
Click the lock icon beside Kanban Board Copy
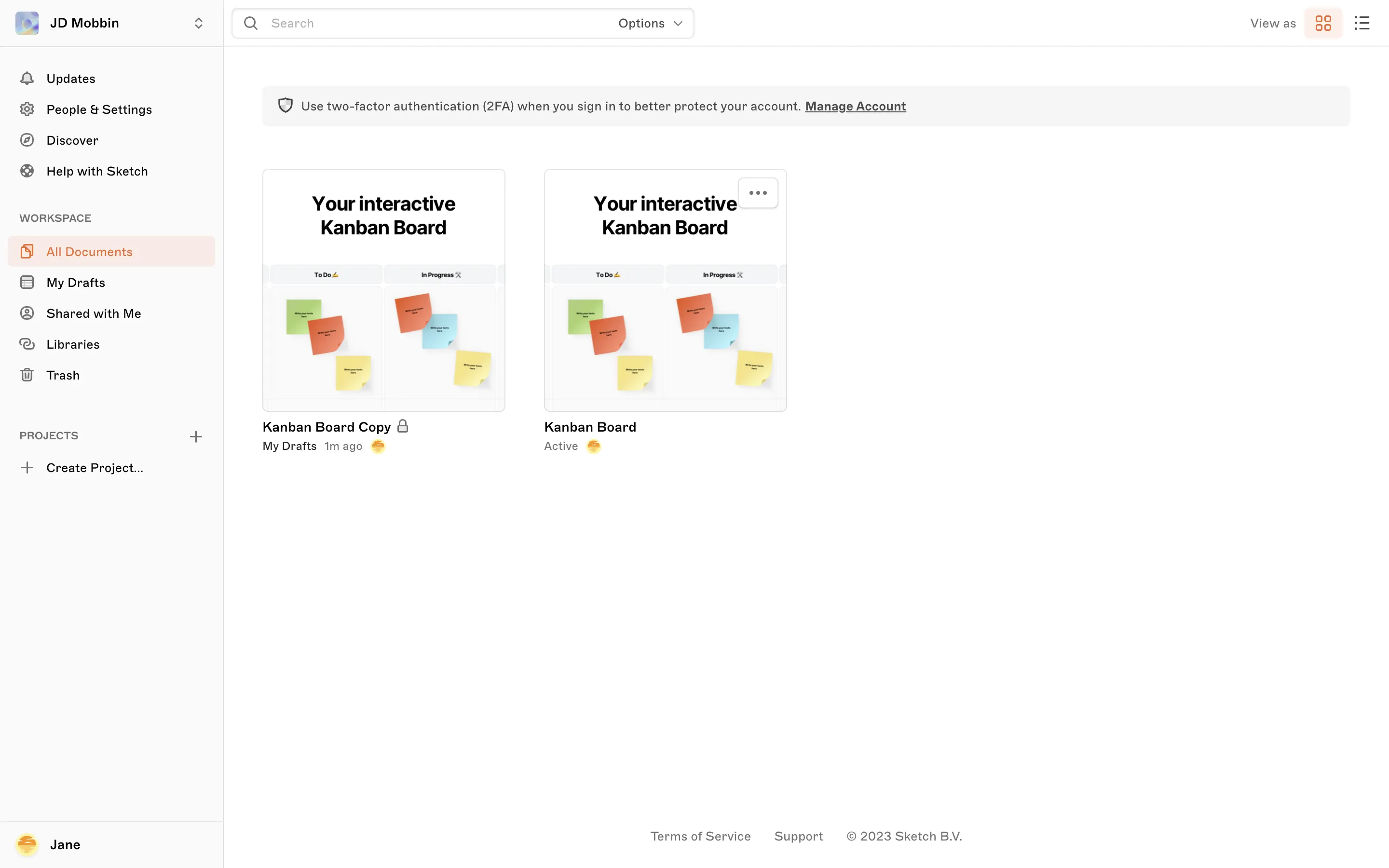pos(403,426)
